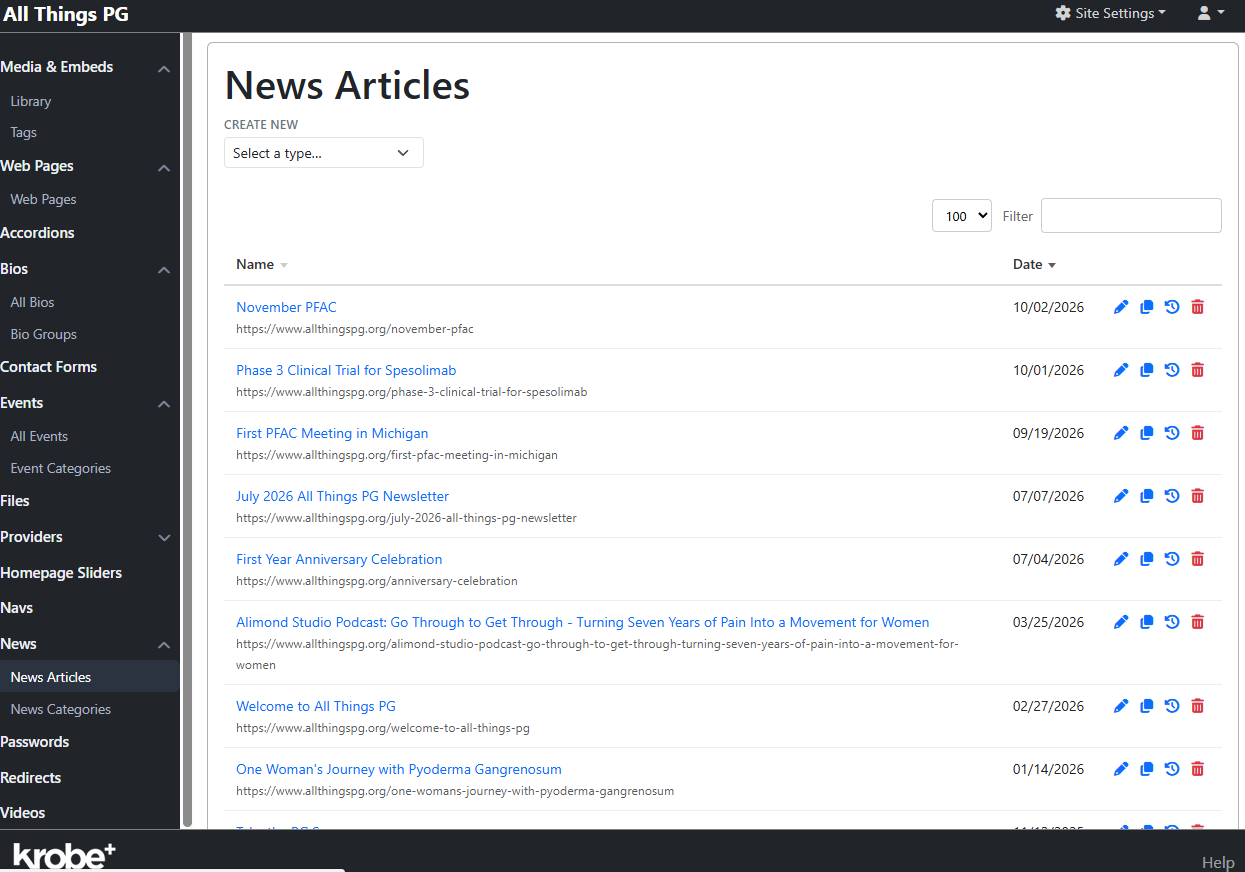Screen dimensions: 1245x872
Task: Collapse the Media & Embeds section
Action: [164, 68]
